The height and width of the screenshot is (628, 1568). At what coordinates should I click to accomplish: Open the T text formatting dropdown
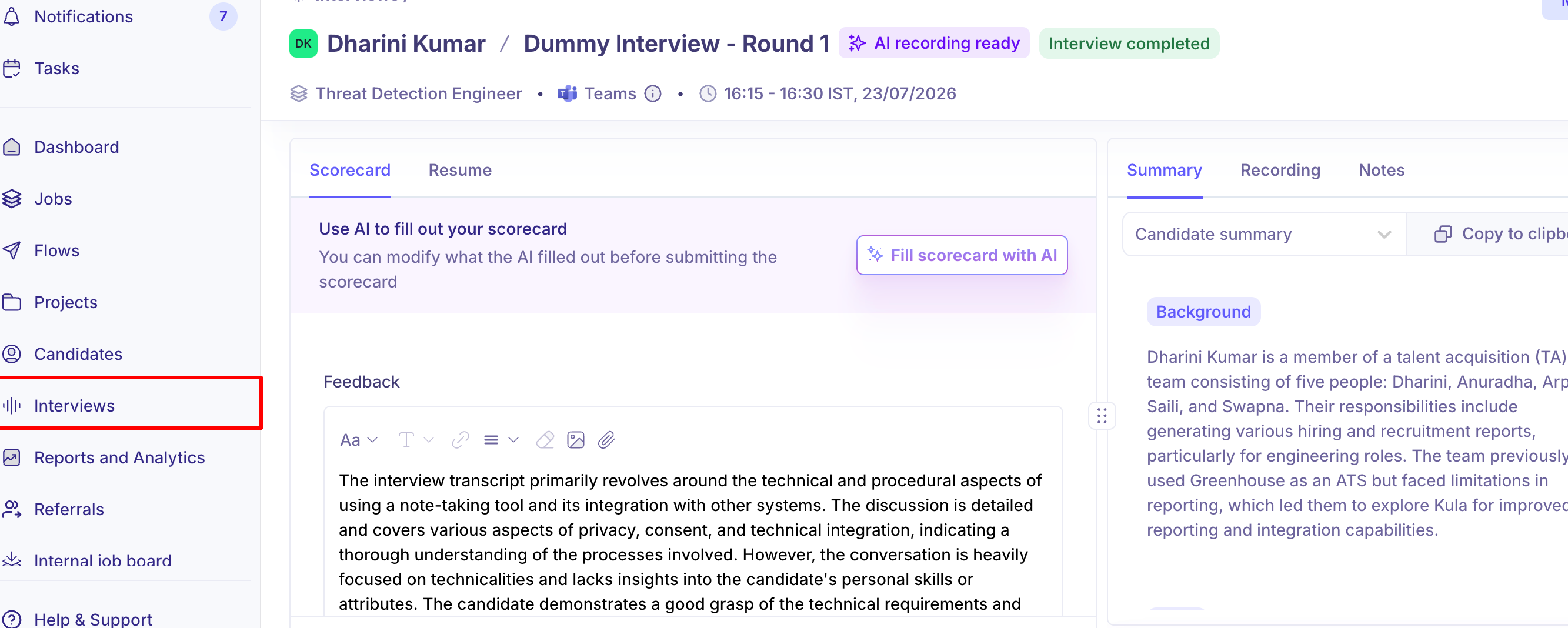tap(416, 440)
